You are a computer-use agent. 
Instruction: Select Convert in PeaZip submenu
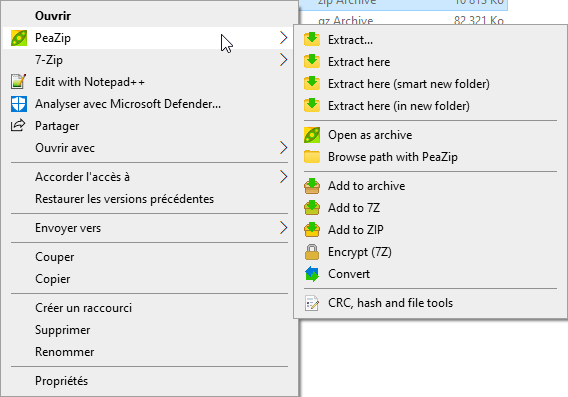[x=430, y=274]
